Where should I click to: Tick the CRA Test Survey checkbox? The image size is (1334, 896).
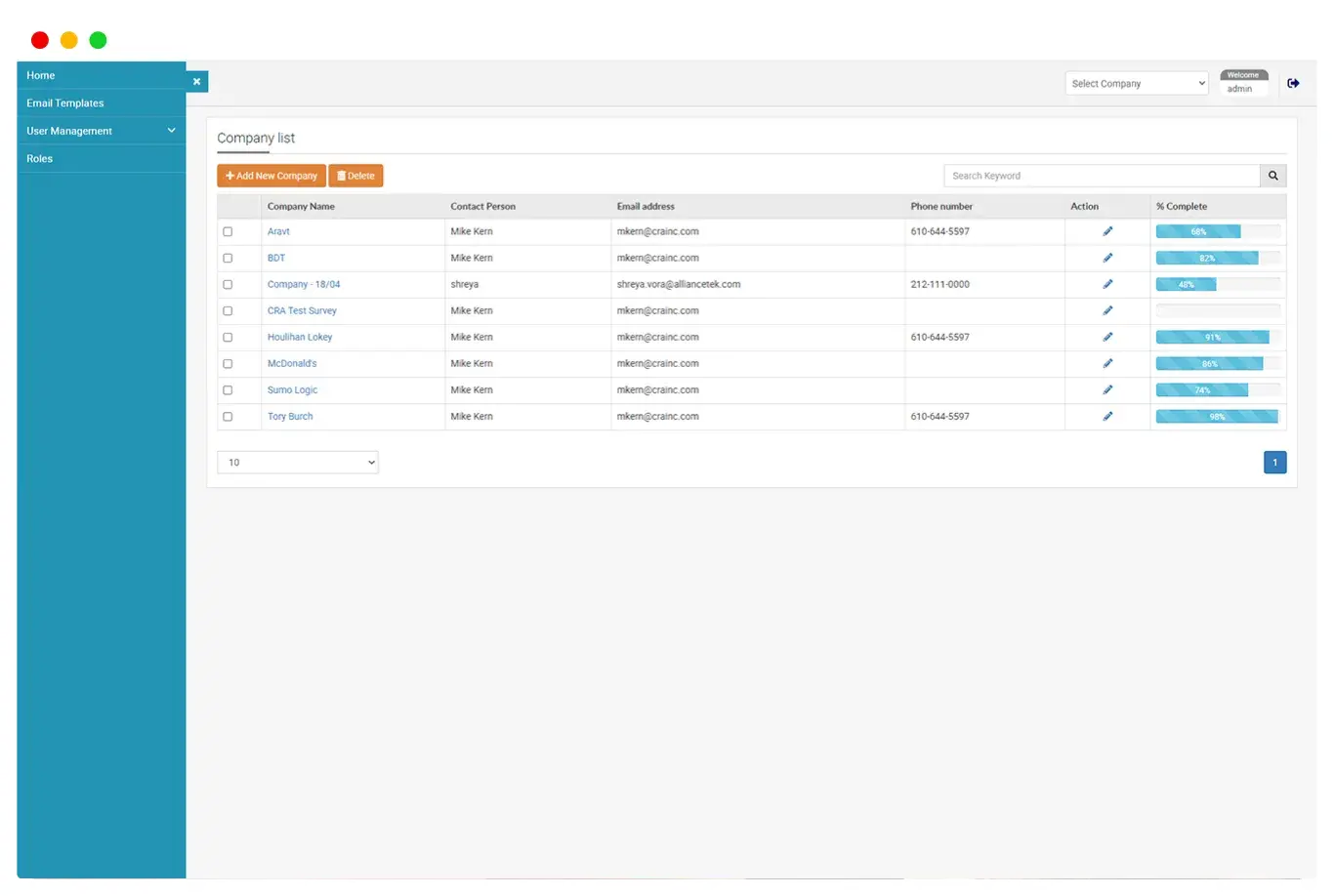coord(228,311)
